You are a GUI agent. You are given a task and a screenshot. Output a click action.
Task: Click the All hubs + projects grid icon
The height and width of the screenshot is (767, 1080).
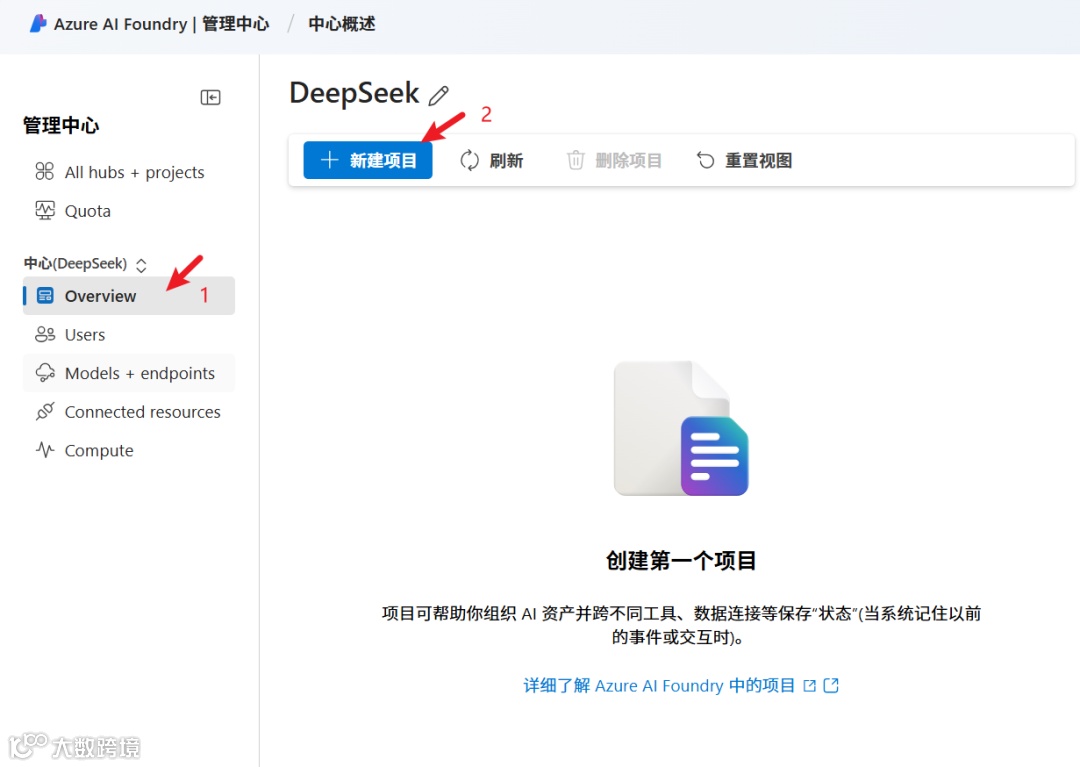[x=45, y=171]
